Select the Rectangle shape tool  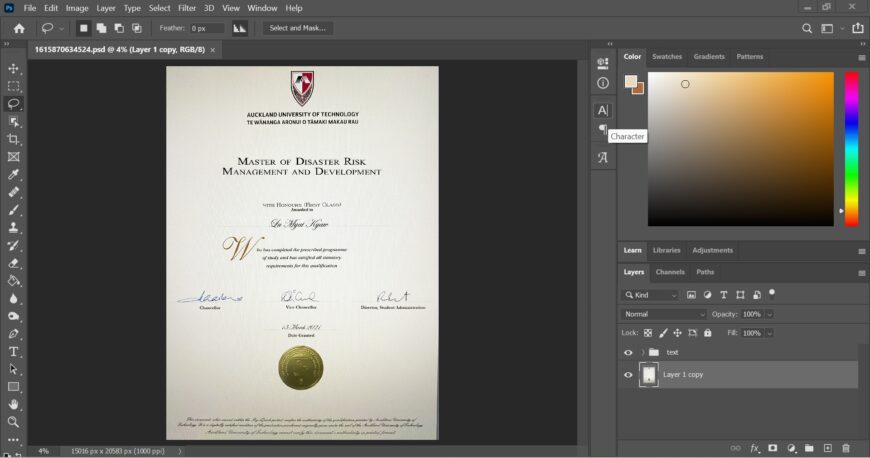click(13, 387)
